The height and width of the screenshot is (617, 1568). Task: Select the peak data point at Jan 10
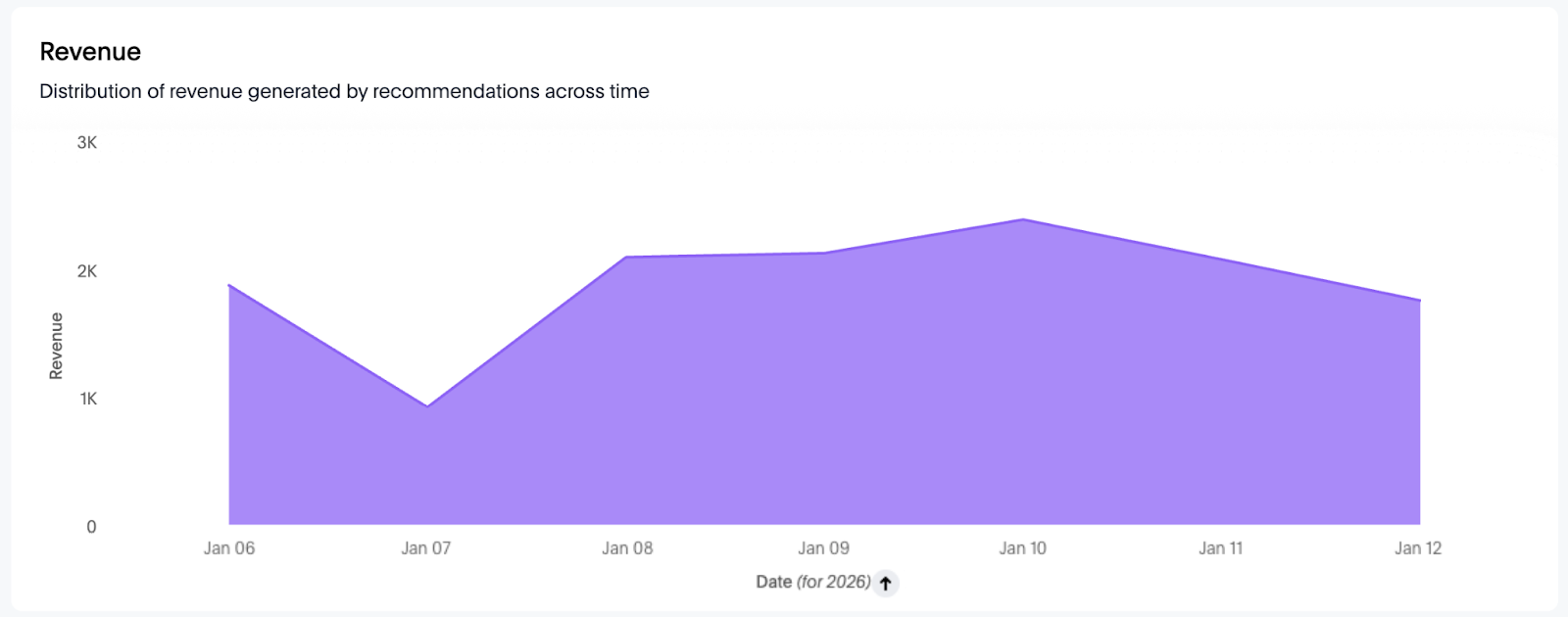[1023, 219]
